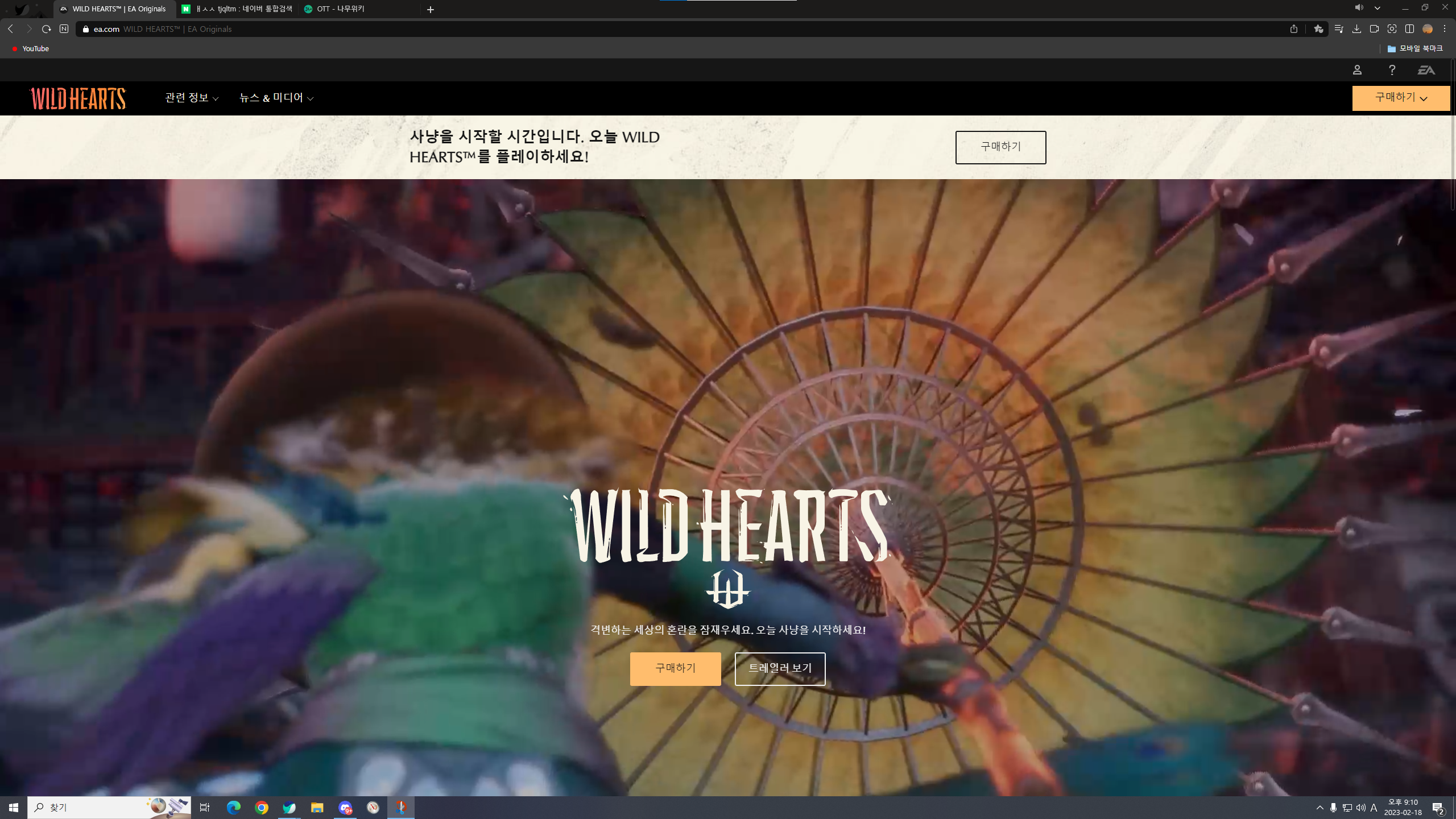Click the EA logo in top bar
The image size is (1456, 819).
1426,70
